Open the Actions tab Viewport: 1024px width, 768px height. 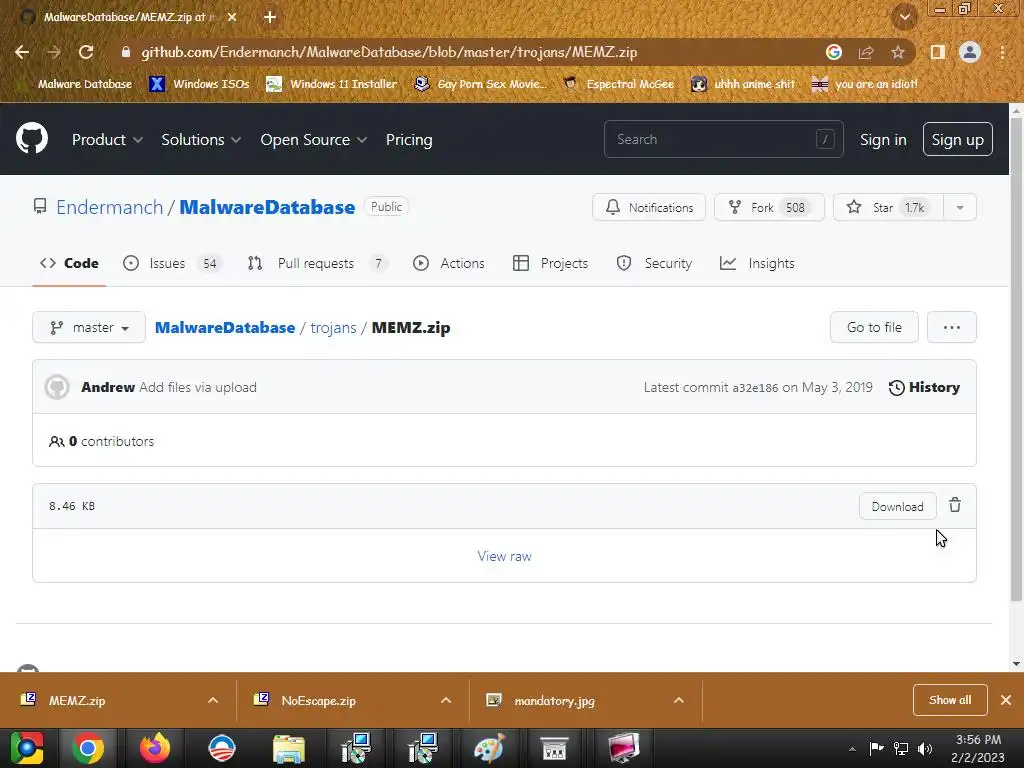(449, 263)
